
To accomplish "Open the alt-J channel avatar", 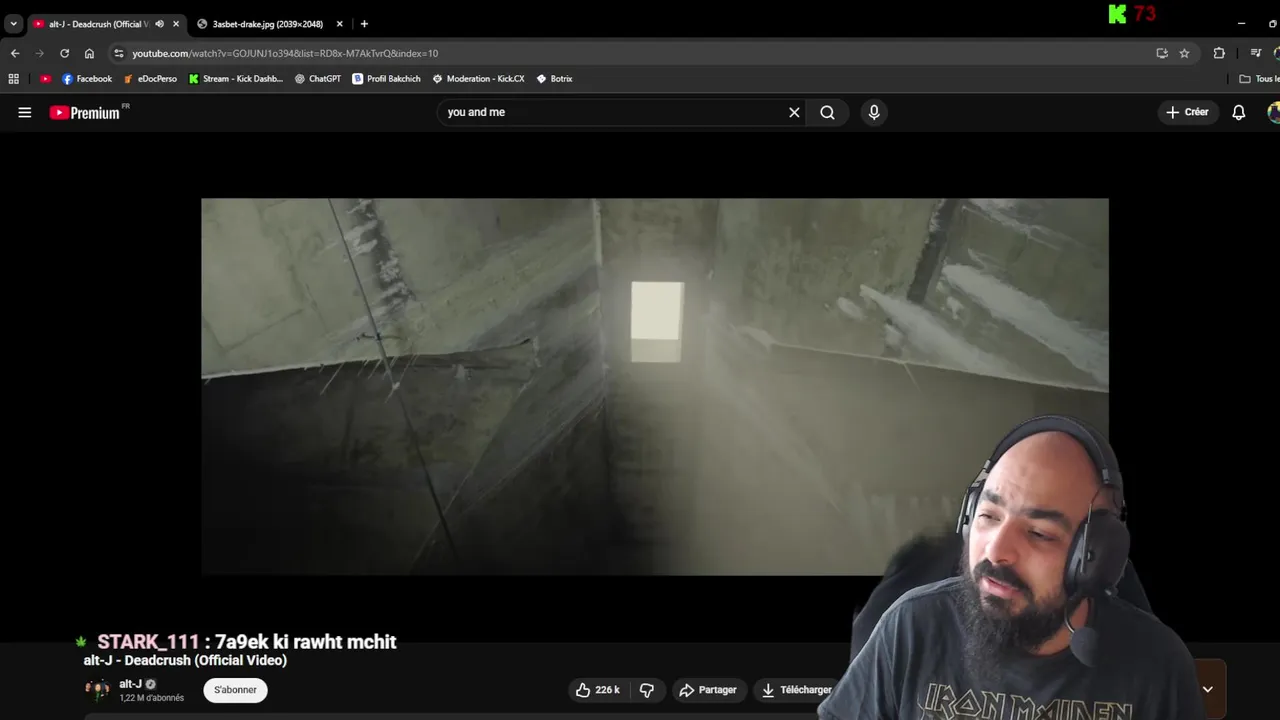I will [97, 689].
